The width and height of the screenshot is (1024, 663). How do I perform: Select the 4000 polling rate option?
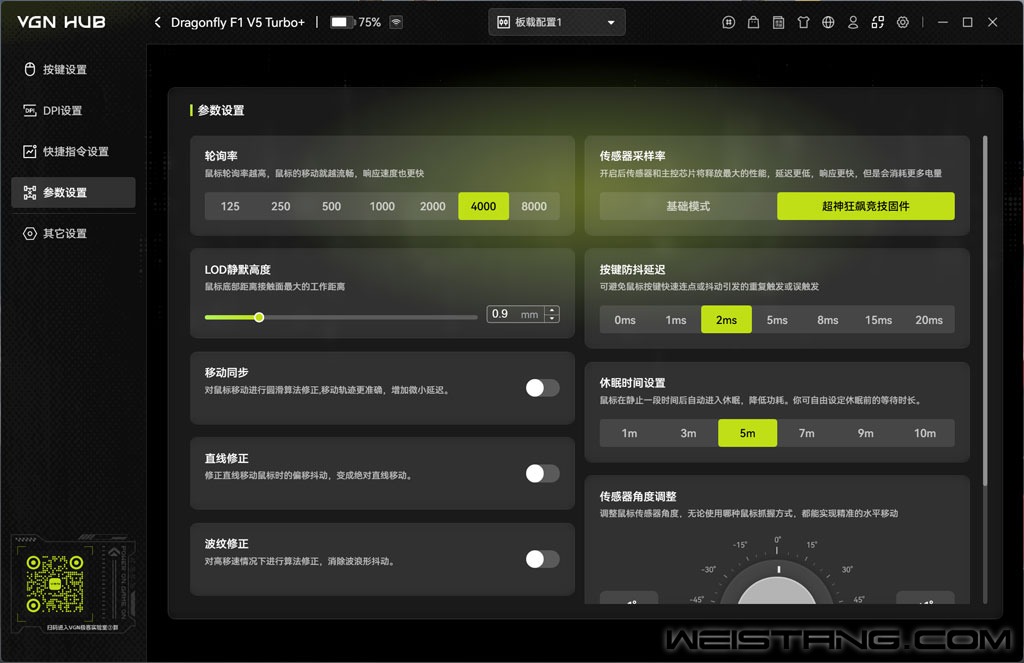pyautogui.click(x=483, y=206)
